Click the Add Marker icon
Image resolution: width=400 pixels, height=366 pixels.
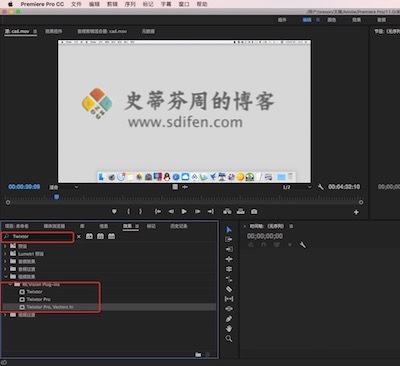(x=114, y=212)
